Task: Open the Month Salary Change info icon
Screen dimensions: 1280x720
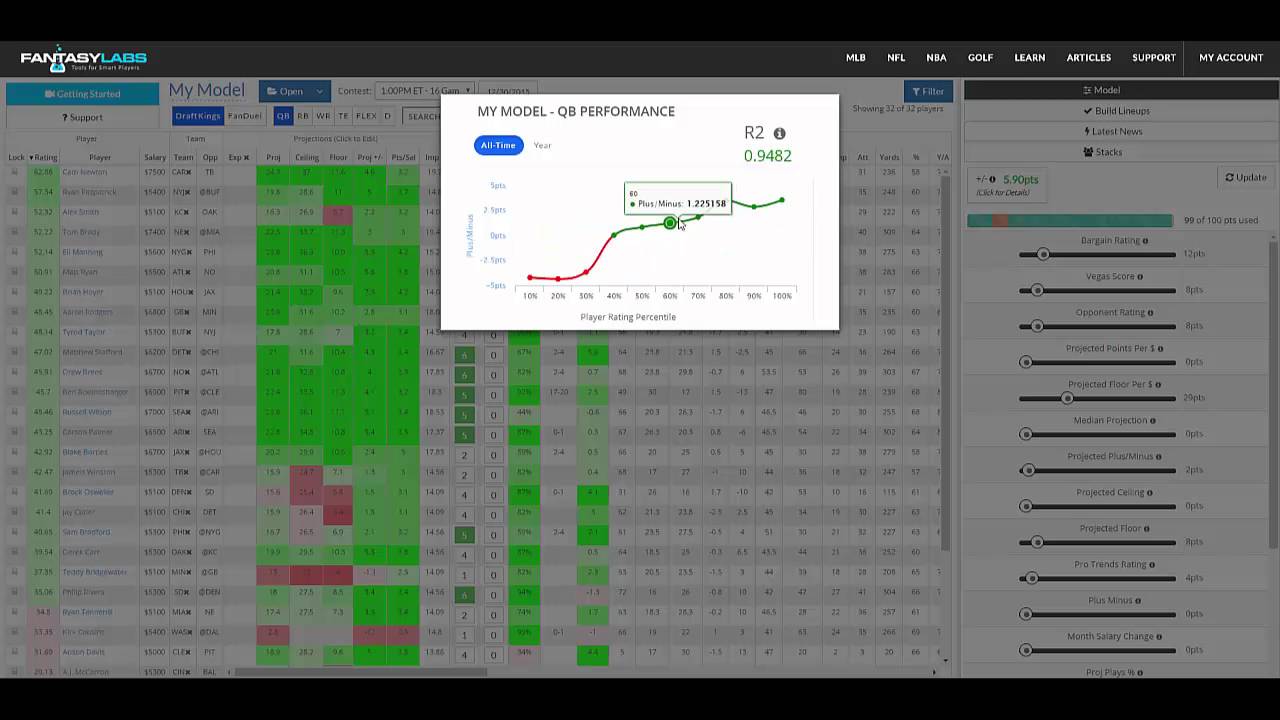Action: 1159,637
